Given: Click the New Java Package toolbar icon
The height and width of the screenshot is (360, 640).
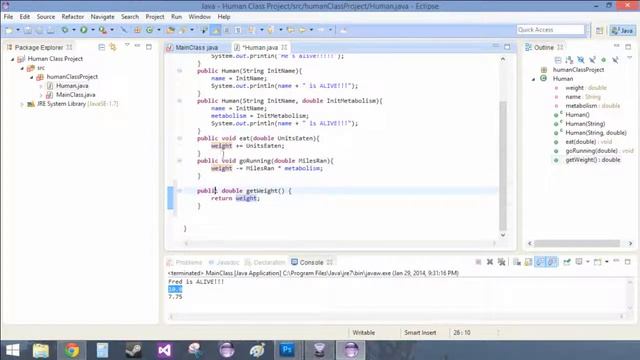Looking at the screenshot, I should tap(137, 30).
